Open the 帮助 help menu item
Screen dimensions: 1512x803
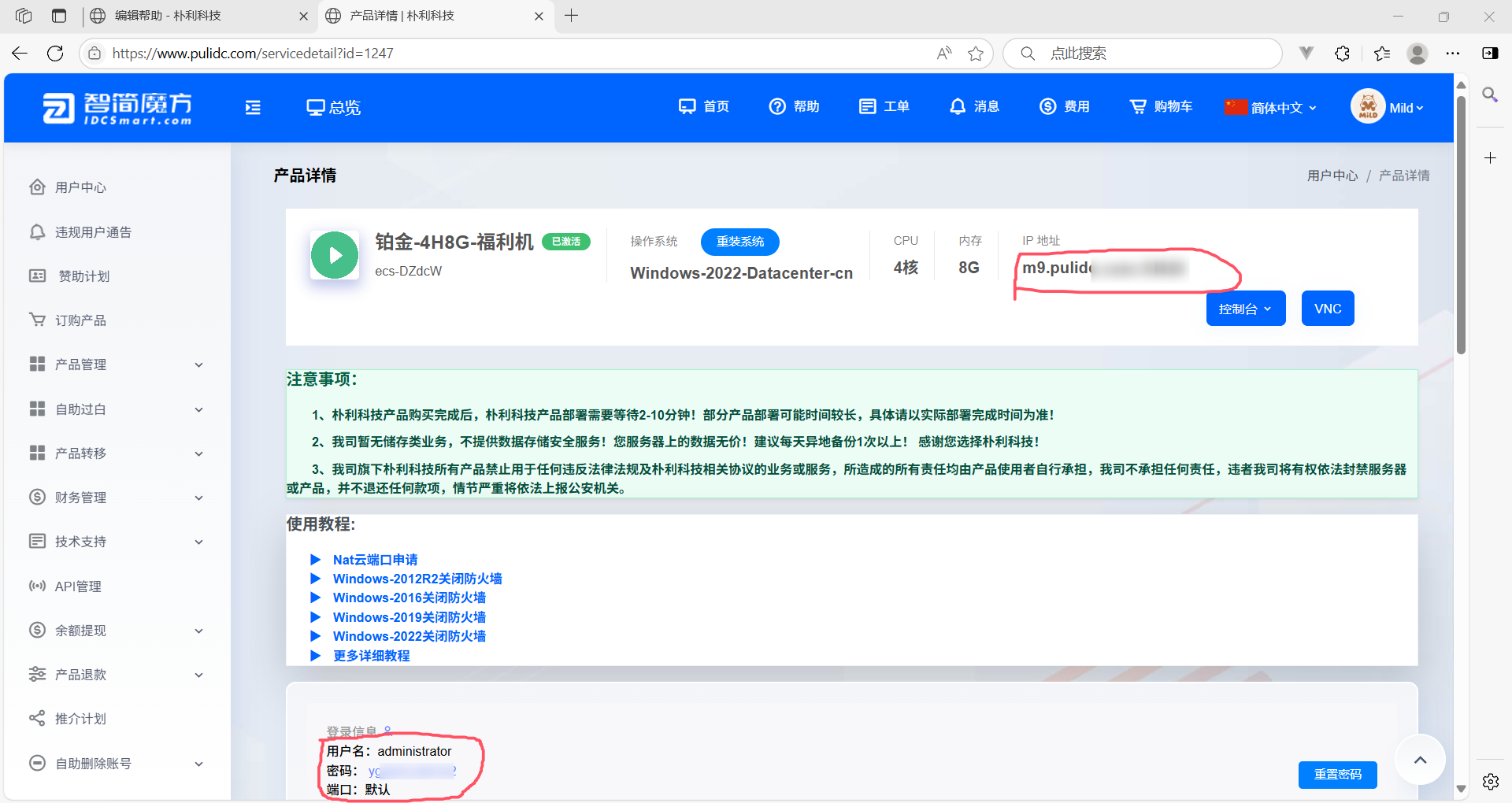click(794, 106)
